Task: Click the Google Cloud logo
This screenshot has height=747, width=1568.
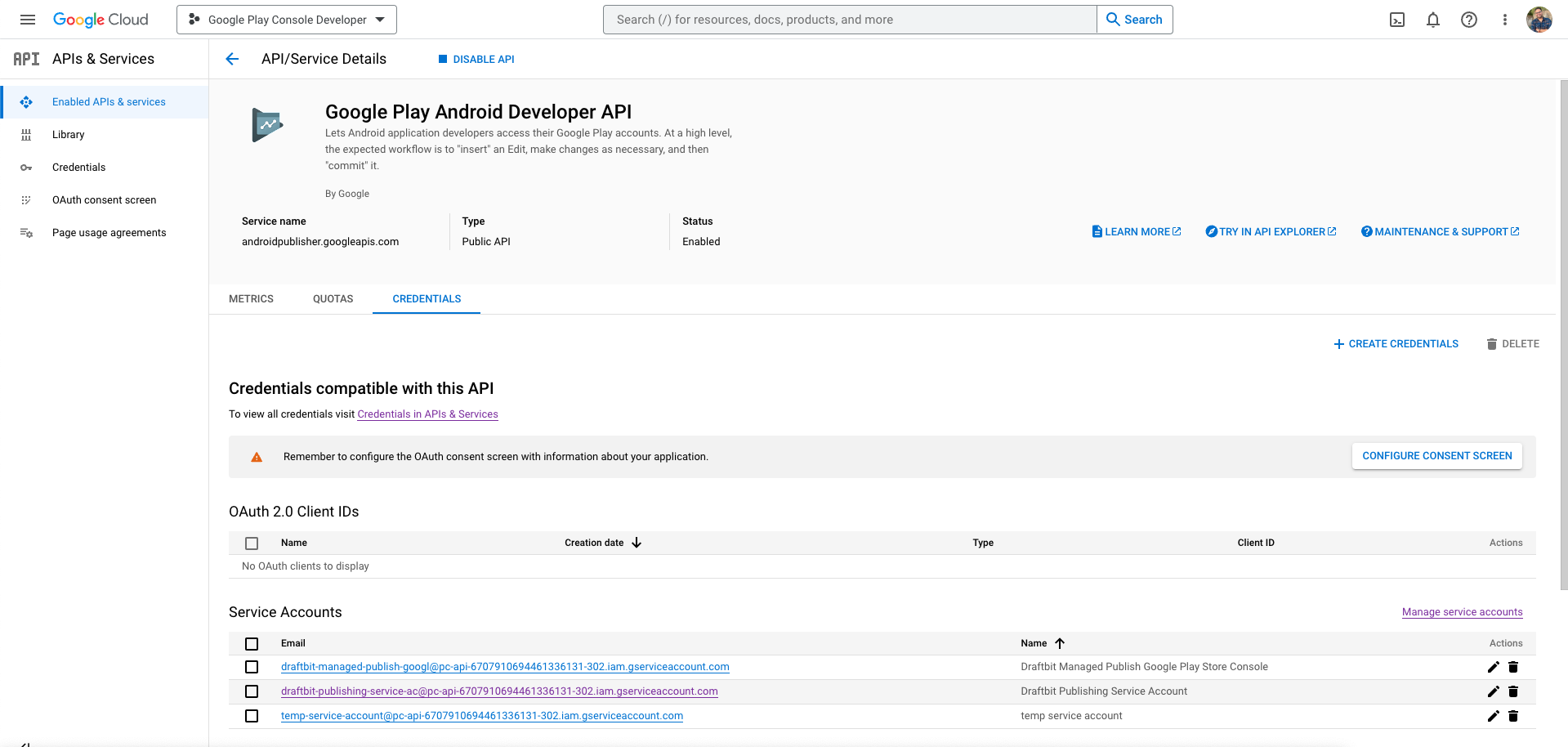Action: 101,20
